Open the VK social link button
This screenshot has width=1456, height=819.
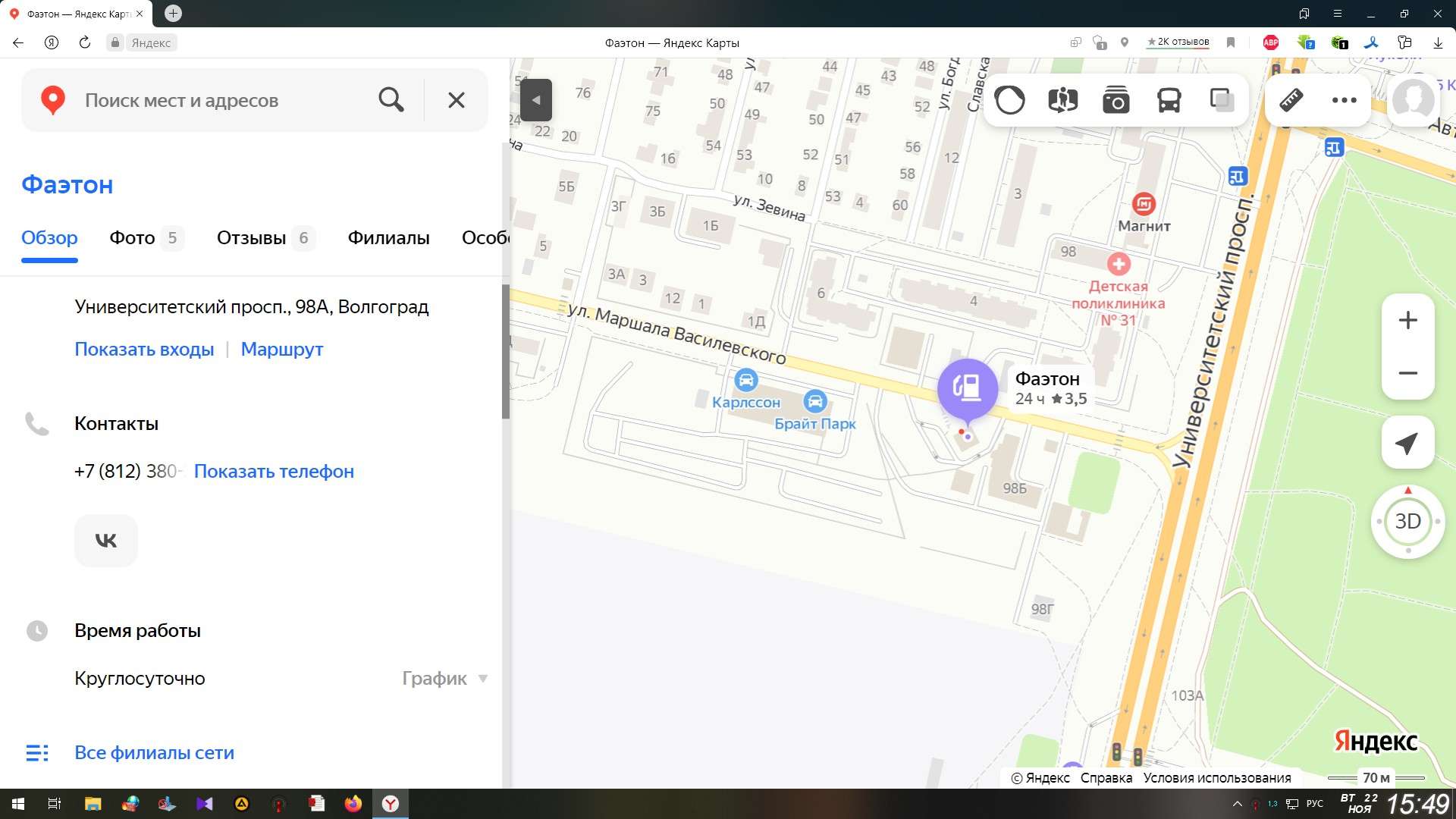pos(106,541)
